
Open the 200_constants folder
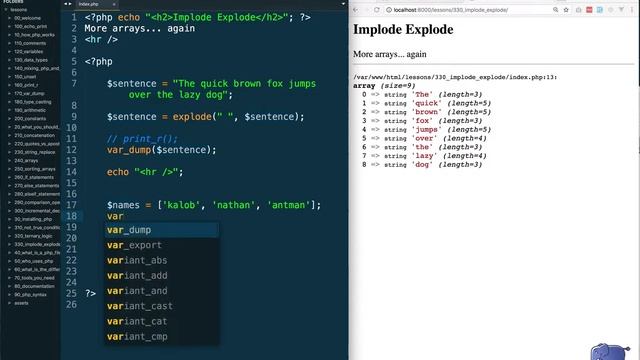[x=30, y=118]
